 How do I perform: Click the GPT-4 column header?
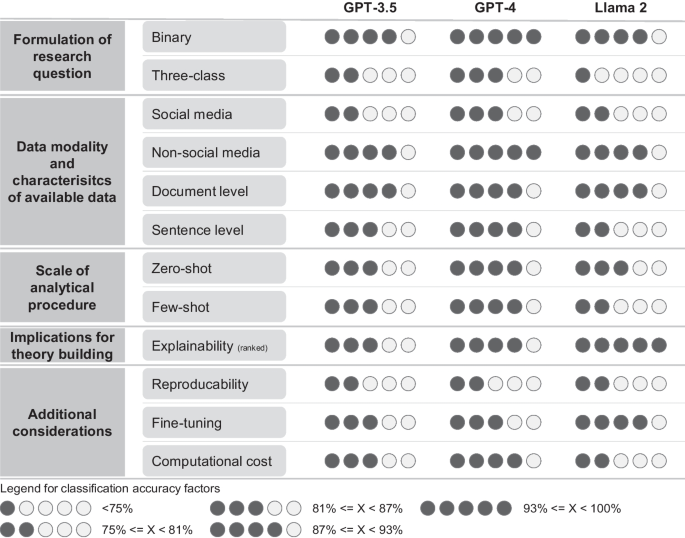coord(495,8)
